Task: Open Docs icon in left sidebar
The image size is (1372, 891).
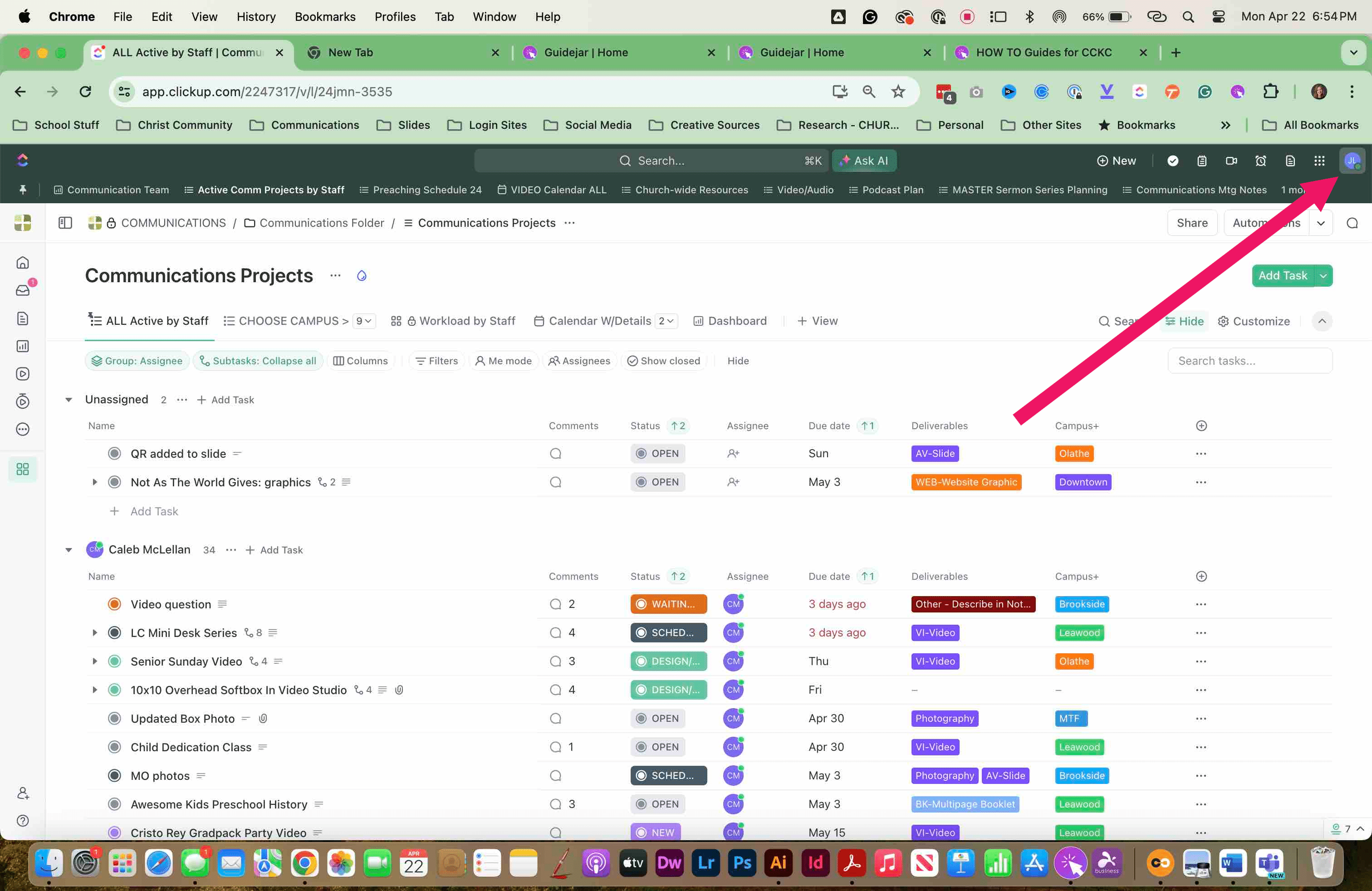Action: [x=23, y=318]
